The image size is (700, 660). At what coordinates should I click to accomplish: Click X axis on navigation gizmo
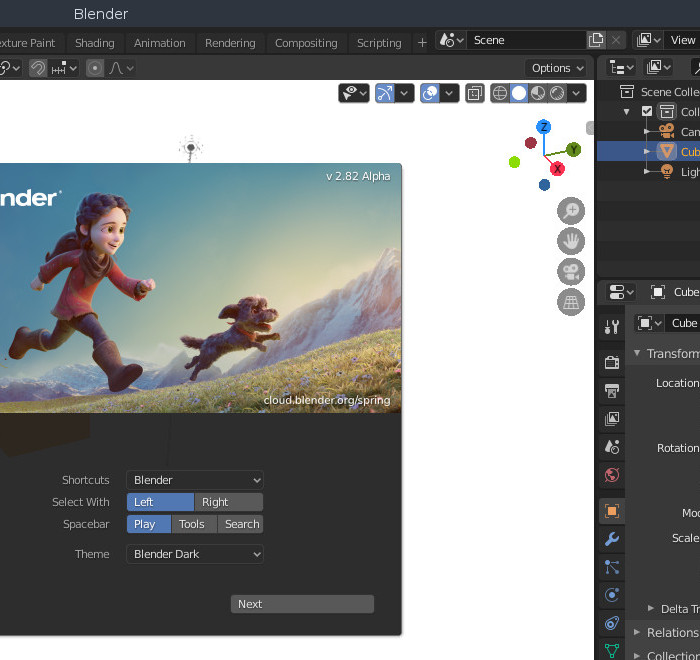pyautogui.click(x=557, y=169)
